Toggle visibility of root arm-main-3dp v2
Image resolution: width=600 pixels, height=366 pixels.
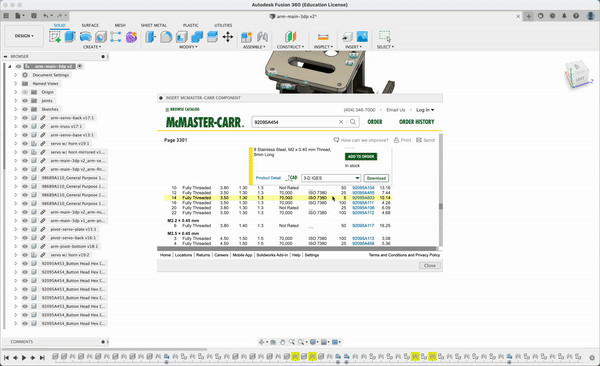coord(18,66)
